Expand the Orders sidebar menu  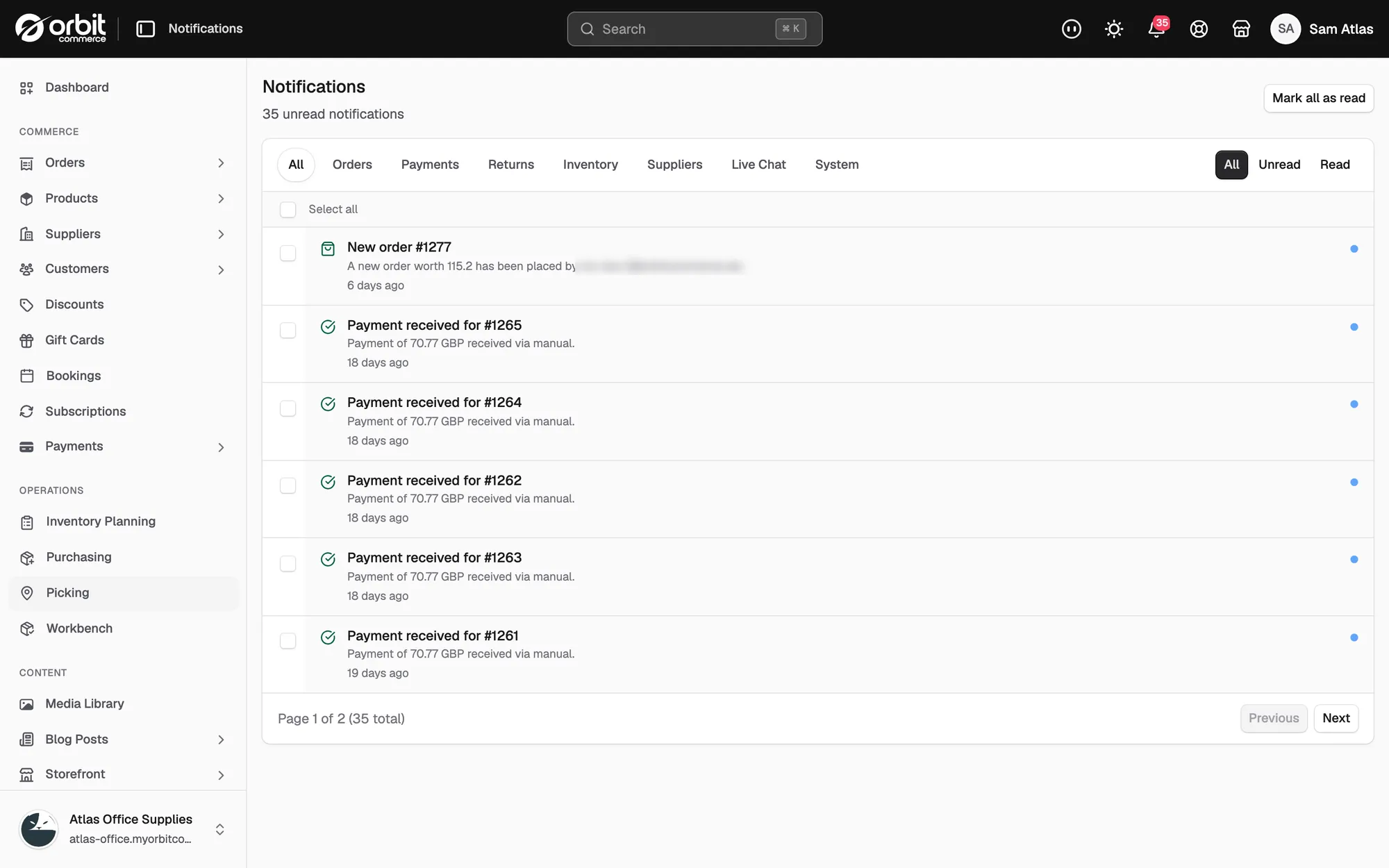[x=221, y=163]
